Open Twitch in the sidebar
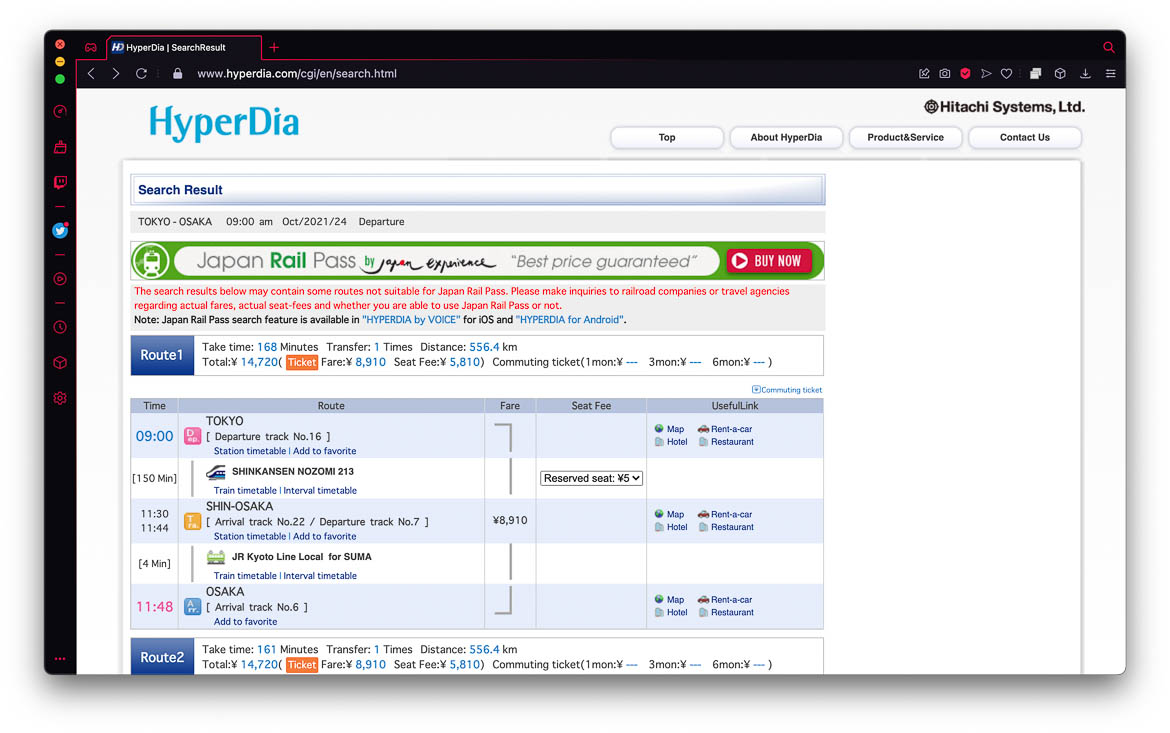This screenshot has width=1170, height=733. (60, 182)
